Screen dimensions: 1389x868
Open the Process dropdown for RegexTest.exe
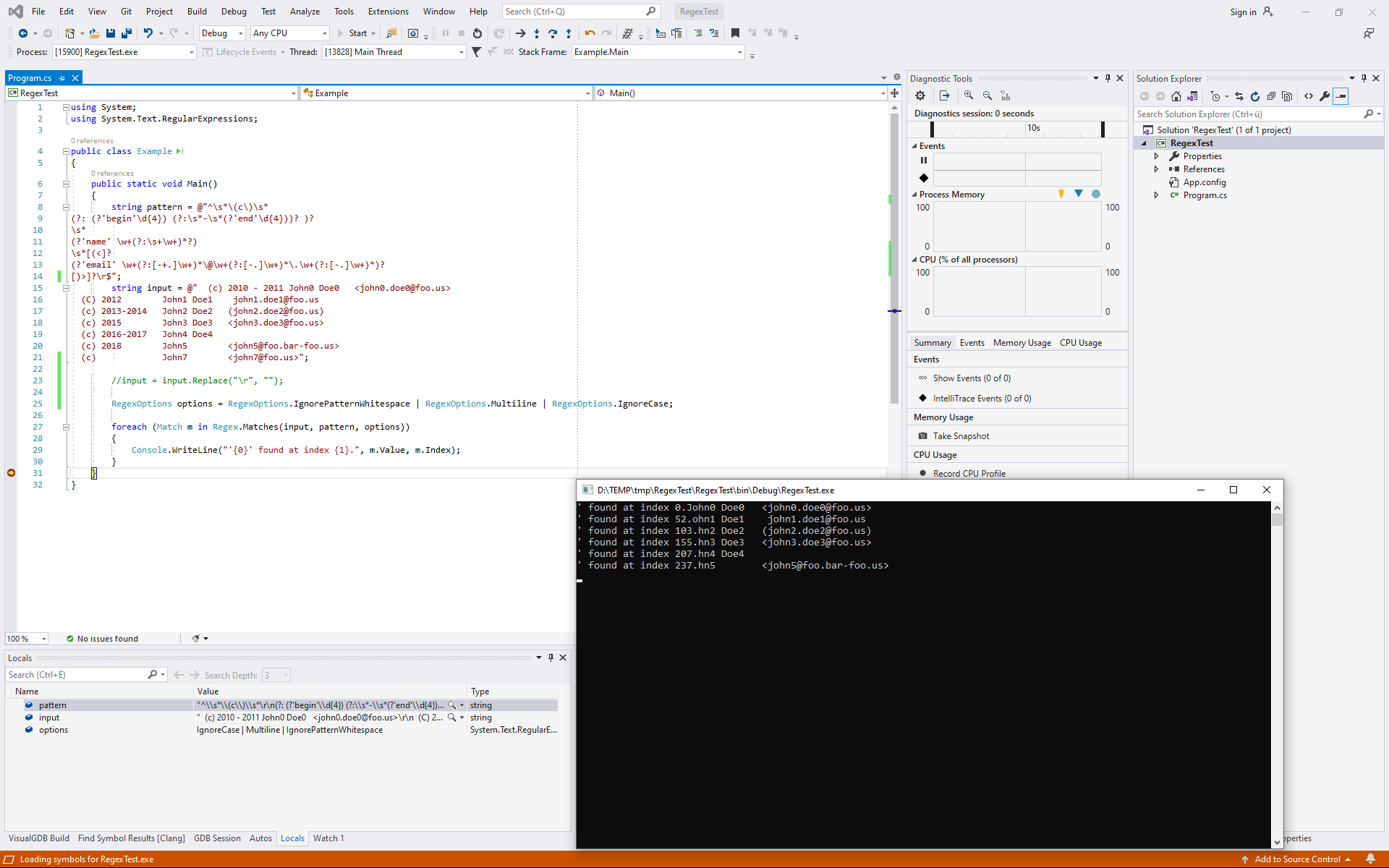click(124, 52)
